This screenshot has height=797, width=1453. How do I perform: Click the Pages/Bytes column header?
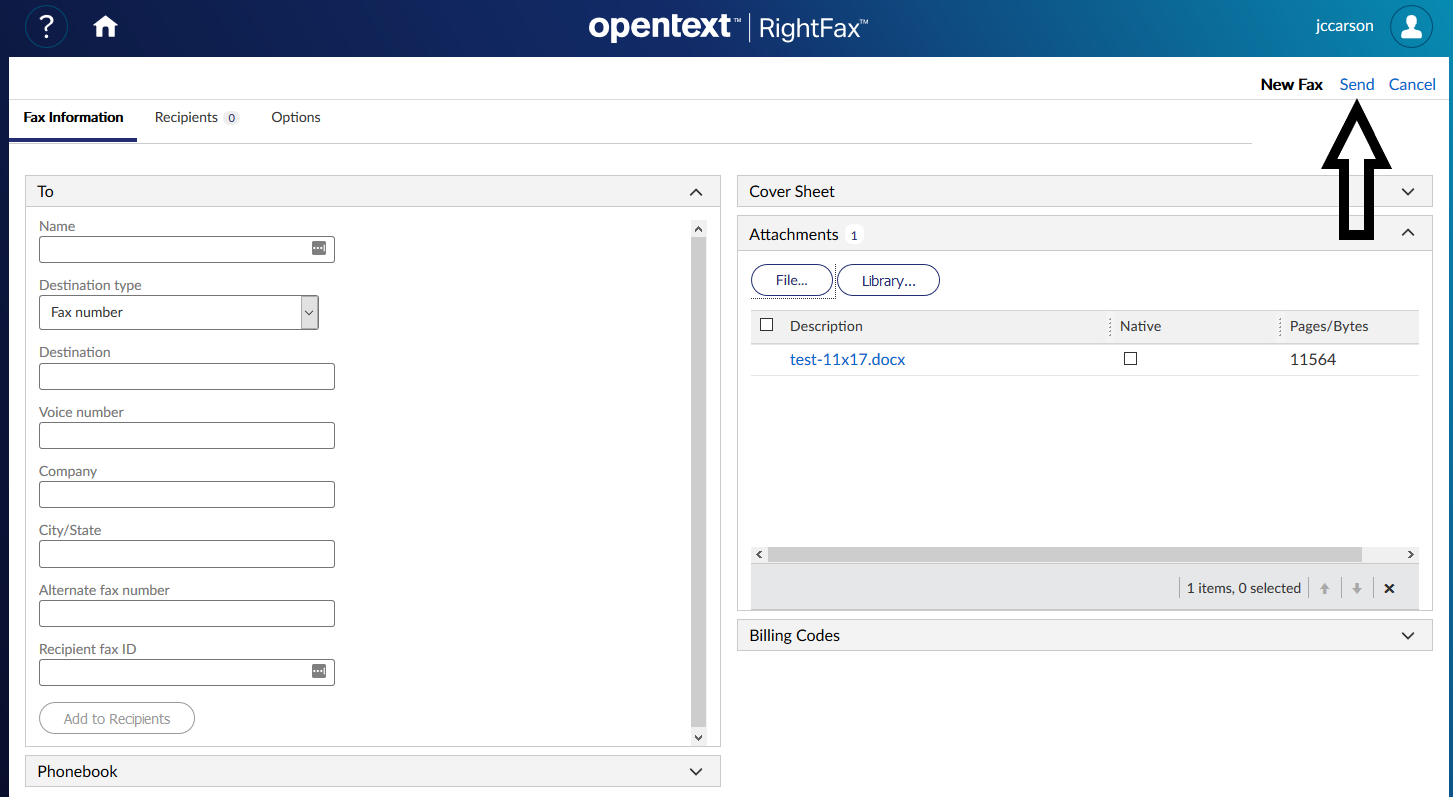tap(1329, 326)
